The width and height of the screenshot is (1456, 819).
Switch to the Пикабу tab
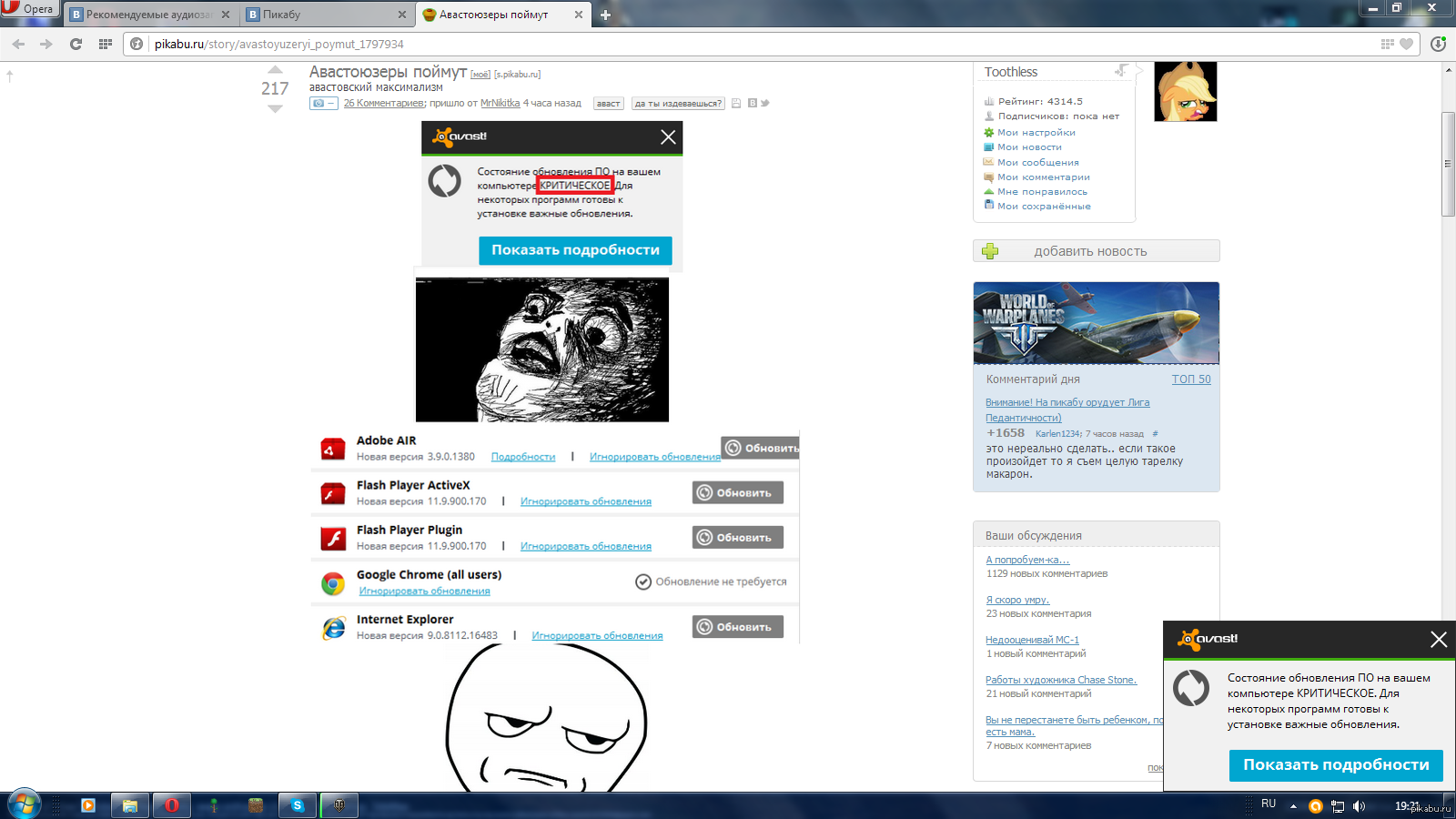281,15
